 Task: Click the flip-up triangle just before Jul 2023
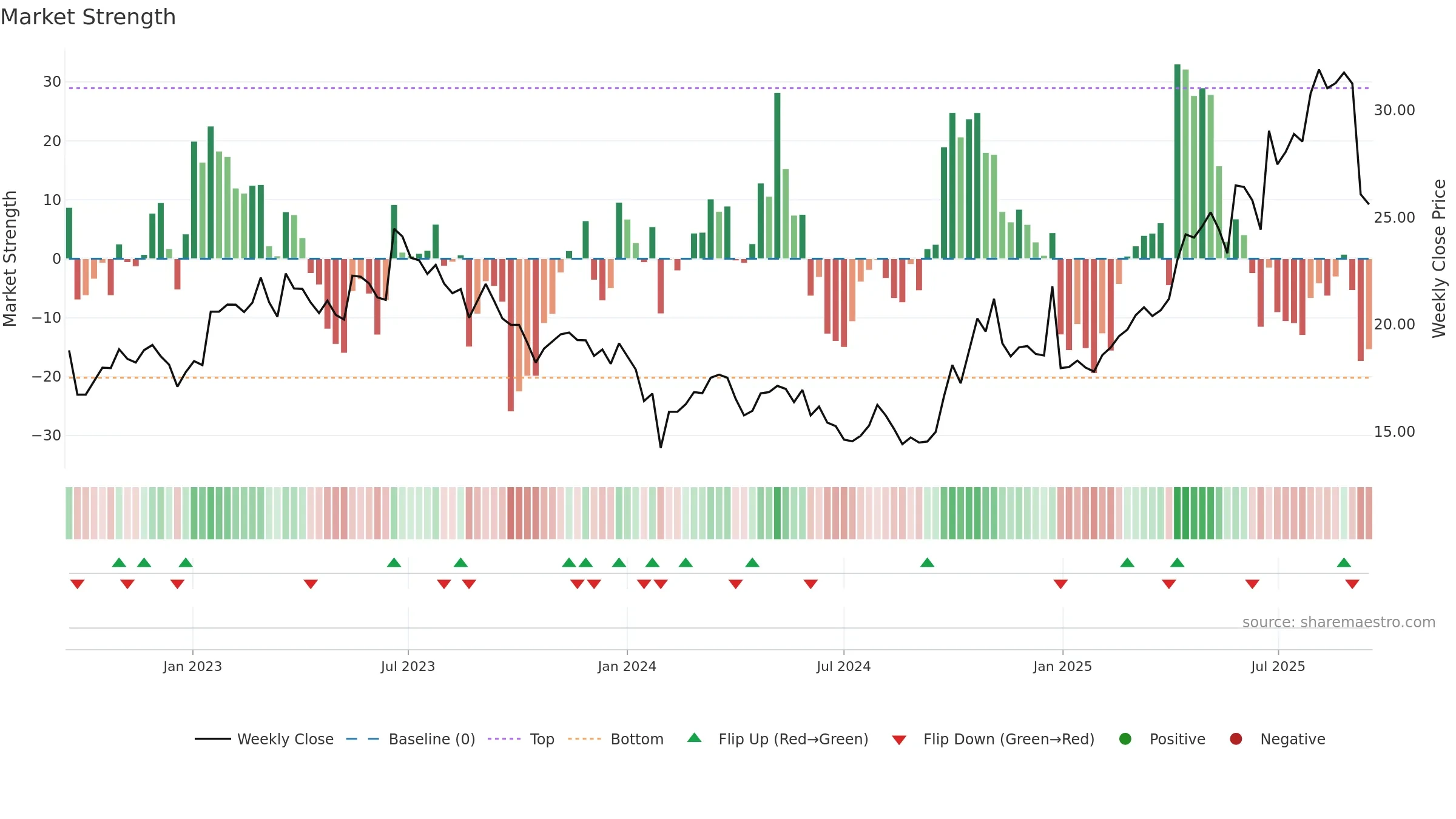(394, 562)
